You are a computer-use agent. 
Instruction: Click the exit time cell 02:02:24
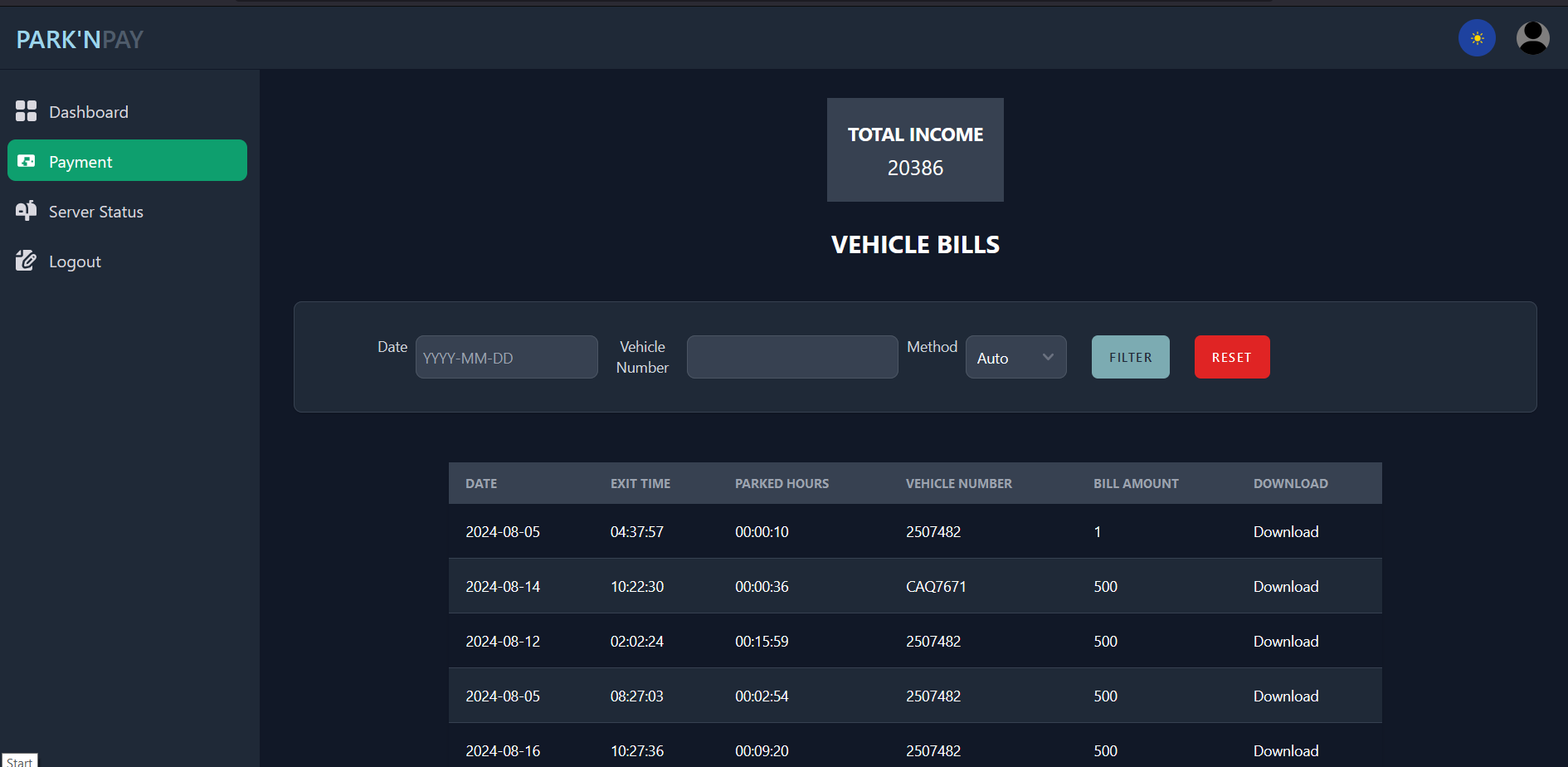click(637, 642)
